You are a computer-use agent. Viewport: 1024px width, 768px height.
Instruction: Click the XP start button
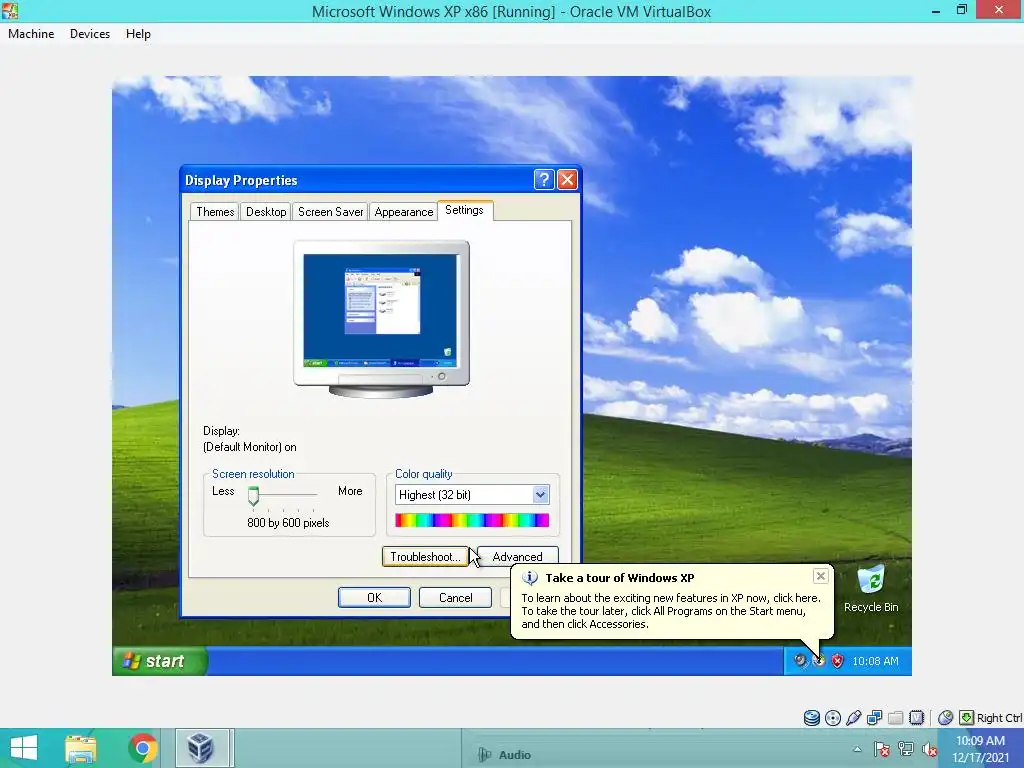[x=160, y=661]
